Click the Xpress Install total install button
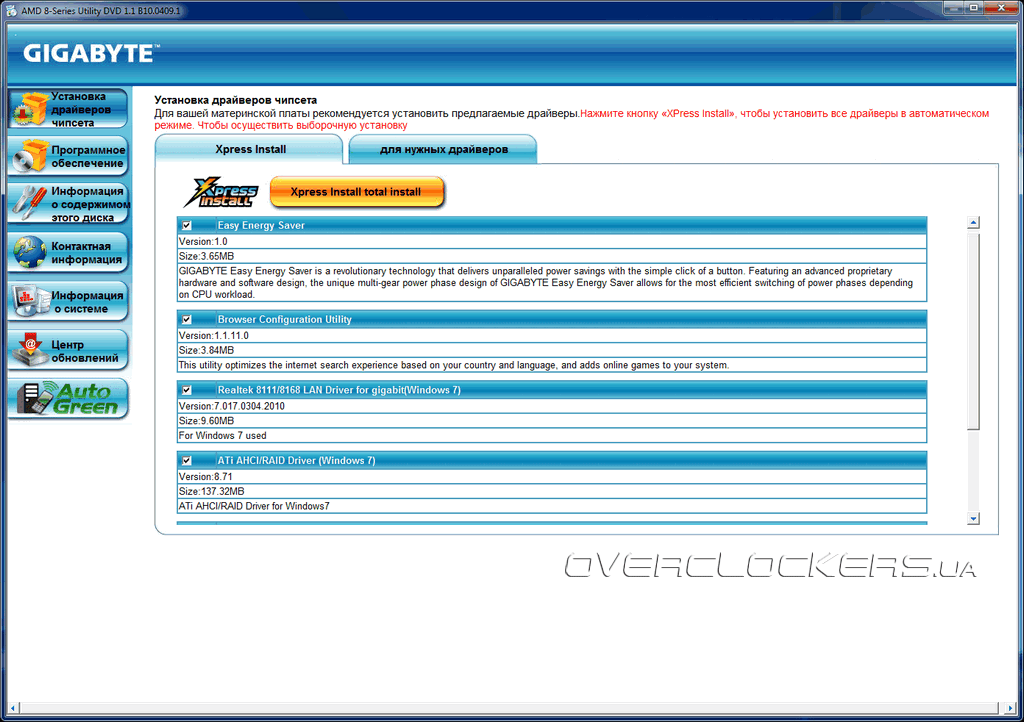The image size is (1024, 722). [x=357, y=192]
